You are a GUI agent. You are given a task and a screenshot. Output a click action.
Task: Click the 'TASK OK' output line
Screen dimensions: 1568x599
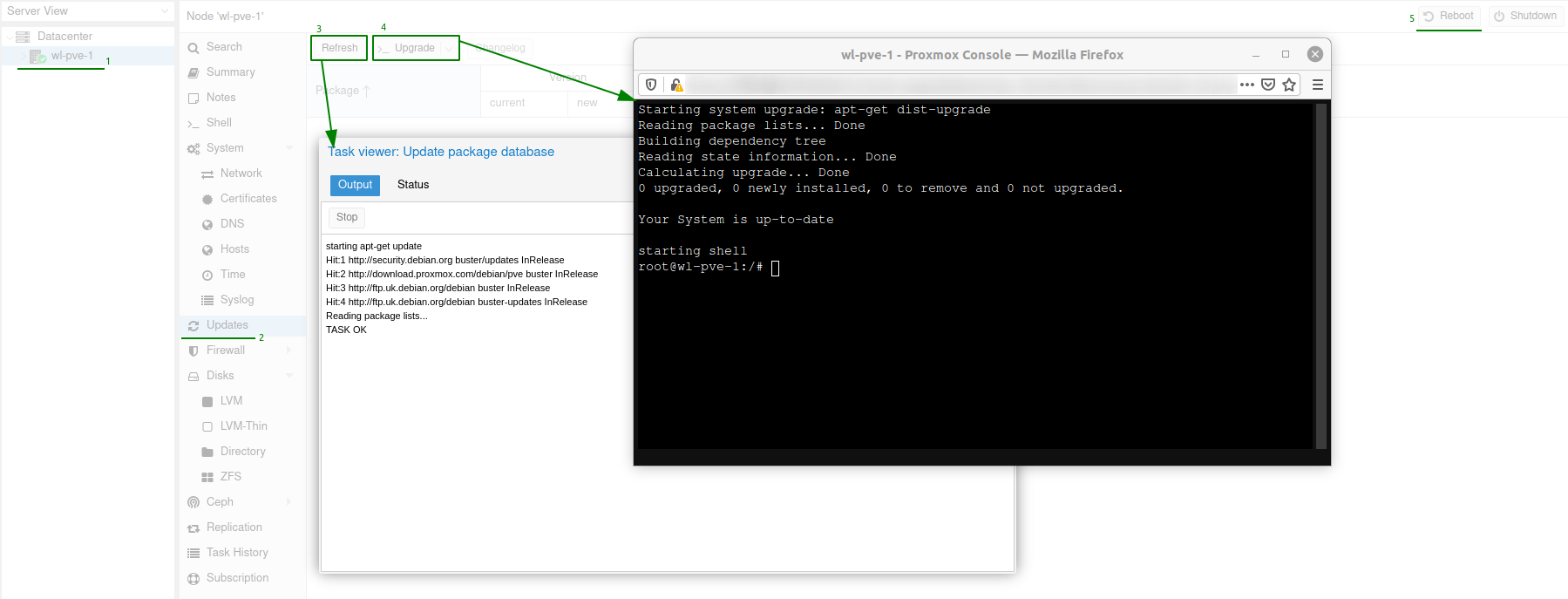click(x=346, y=330)
